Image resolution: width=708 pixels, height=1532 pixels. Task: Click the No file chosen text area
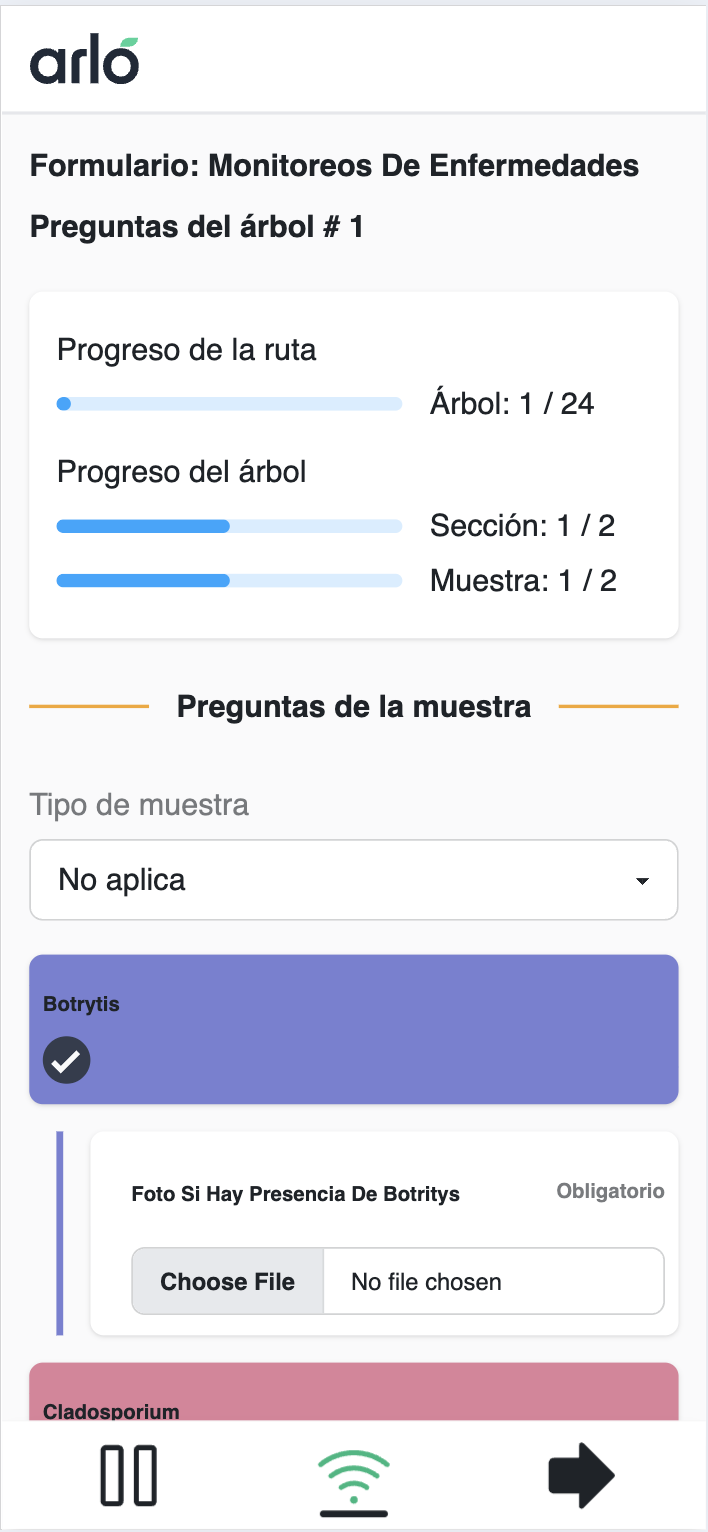tap(493, 1281)
